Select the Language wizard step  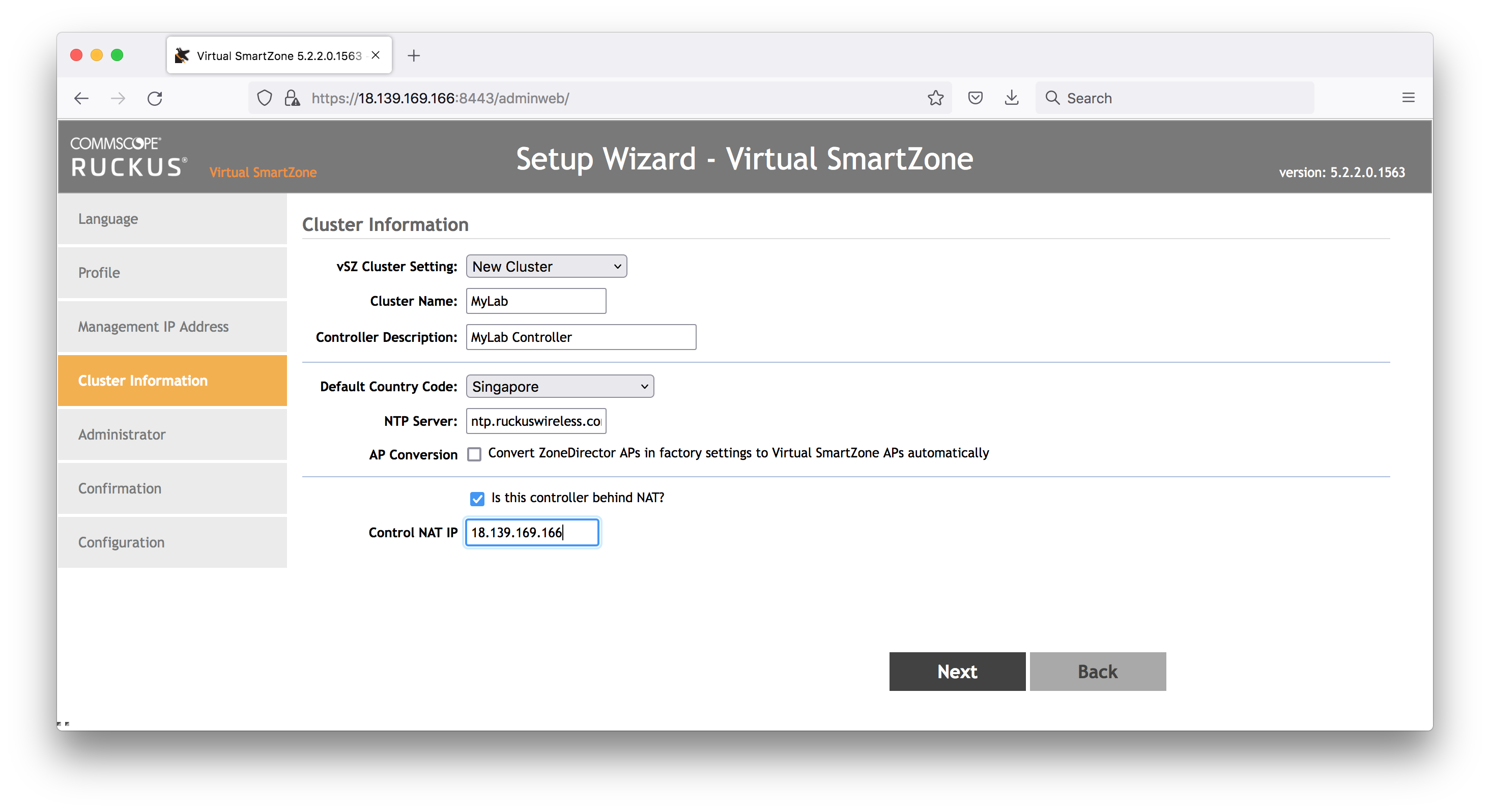click(x=173, y=219)
